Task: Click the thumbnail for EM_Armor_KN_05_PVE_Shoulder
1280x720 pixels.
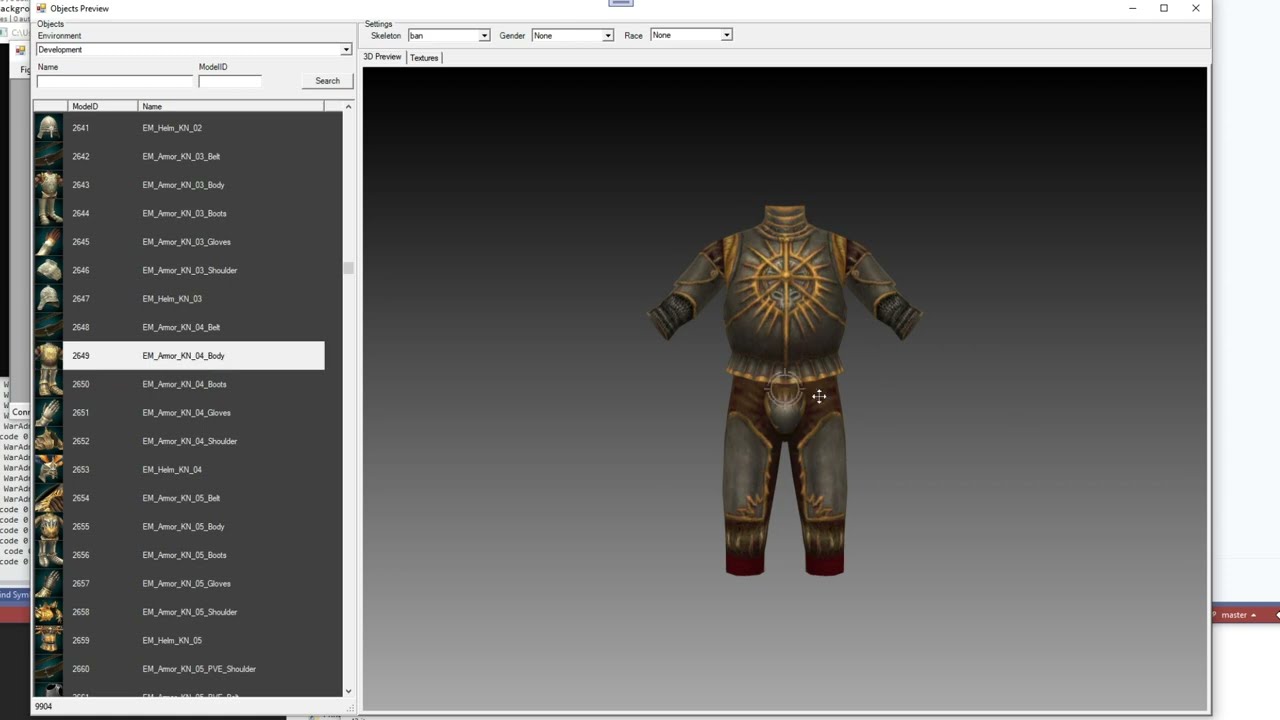Action: (x=48, y=669)
